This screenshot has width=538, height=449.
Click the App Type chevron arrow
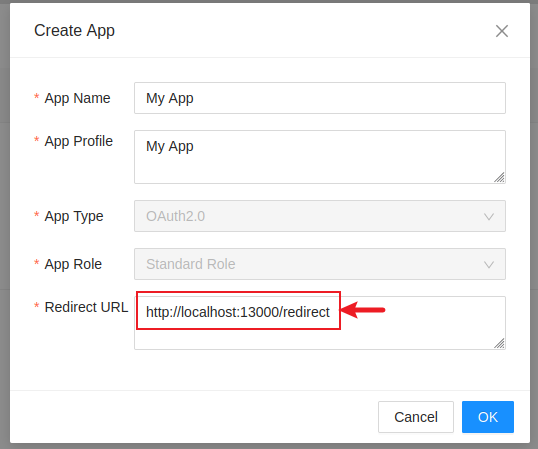489,216
